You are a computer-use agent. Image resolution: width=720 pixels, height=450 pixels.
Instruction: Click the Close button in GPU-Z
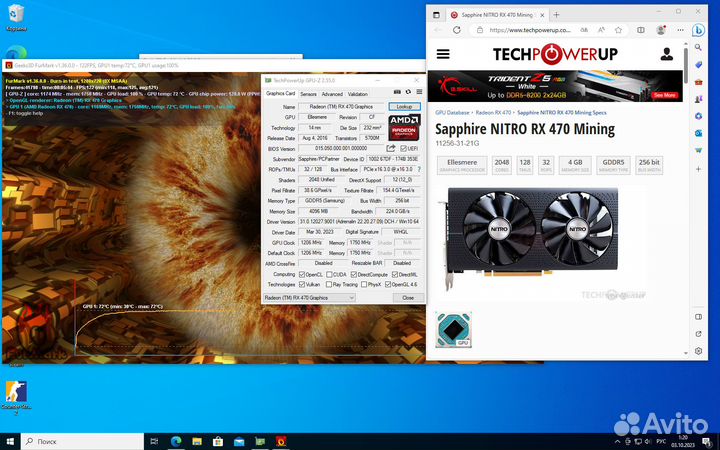pyautogui.click(x=408, y=298)
